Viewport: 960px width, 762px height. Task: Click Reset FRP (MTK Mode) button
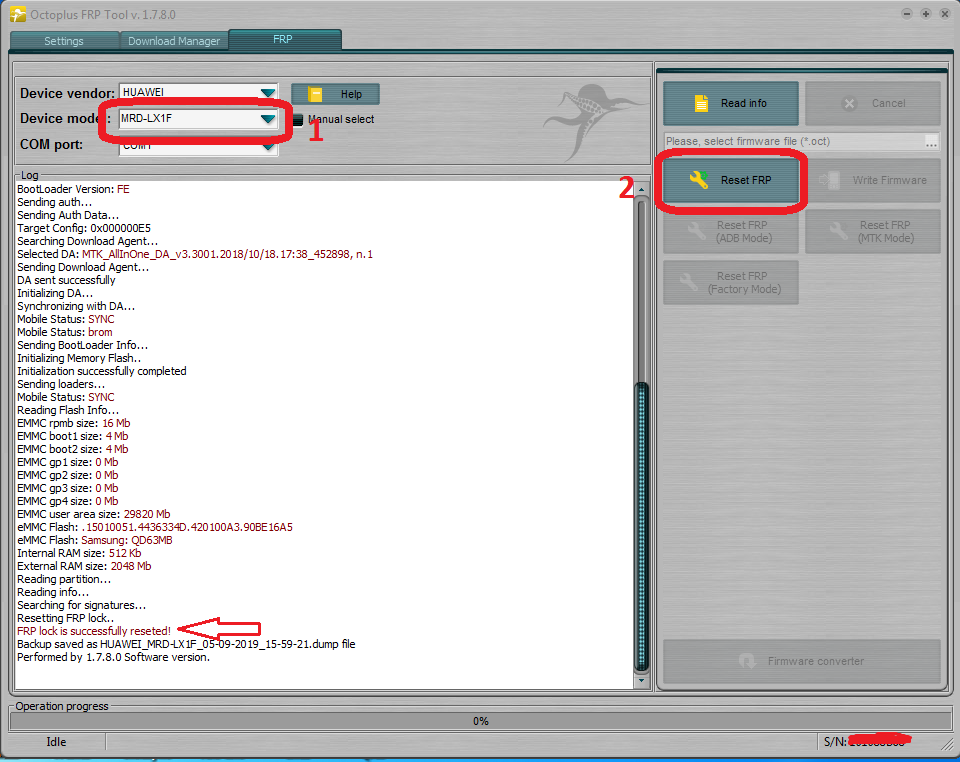tap(873, 231)
